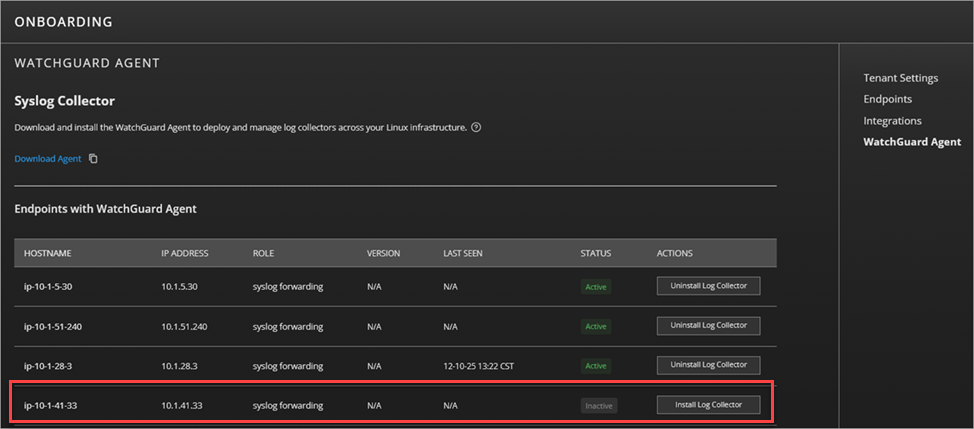This screenshot has height=429, width=974.
Task: Select hostname ip-10-1-51-240
Action: tap(53, 327)
